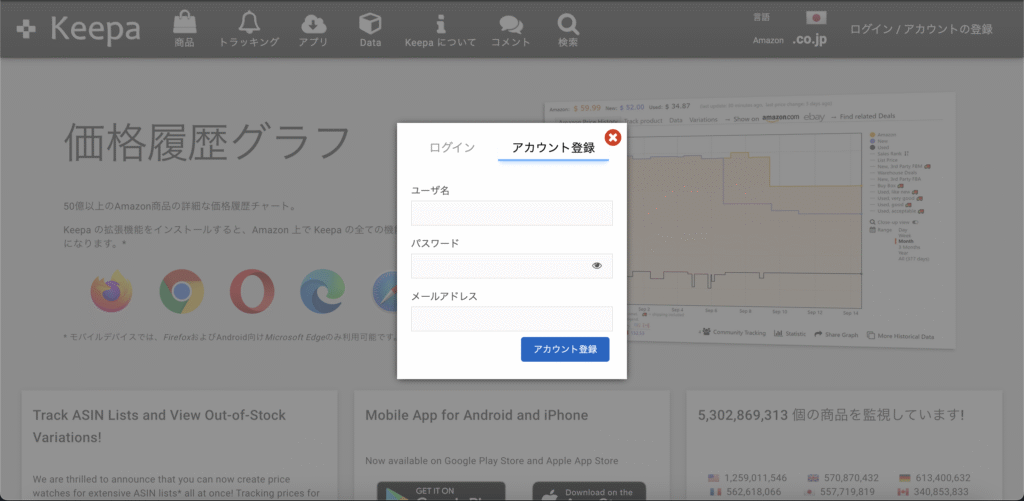
Task: Click the Firefox browser icon
Action: tap(112, 291)
